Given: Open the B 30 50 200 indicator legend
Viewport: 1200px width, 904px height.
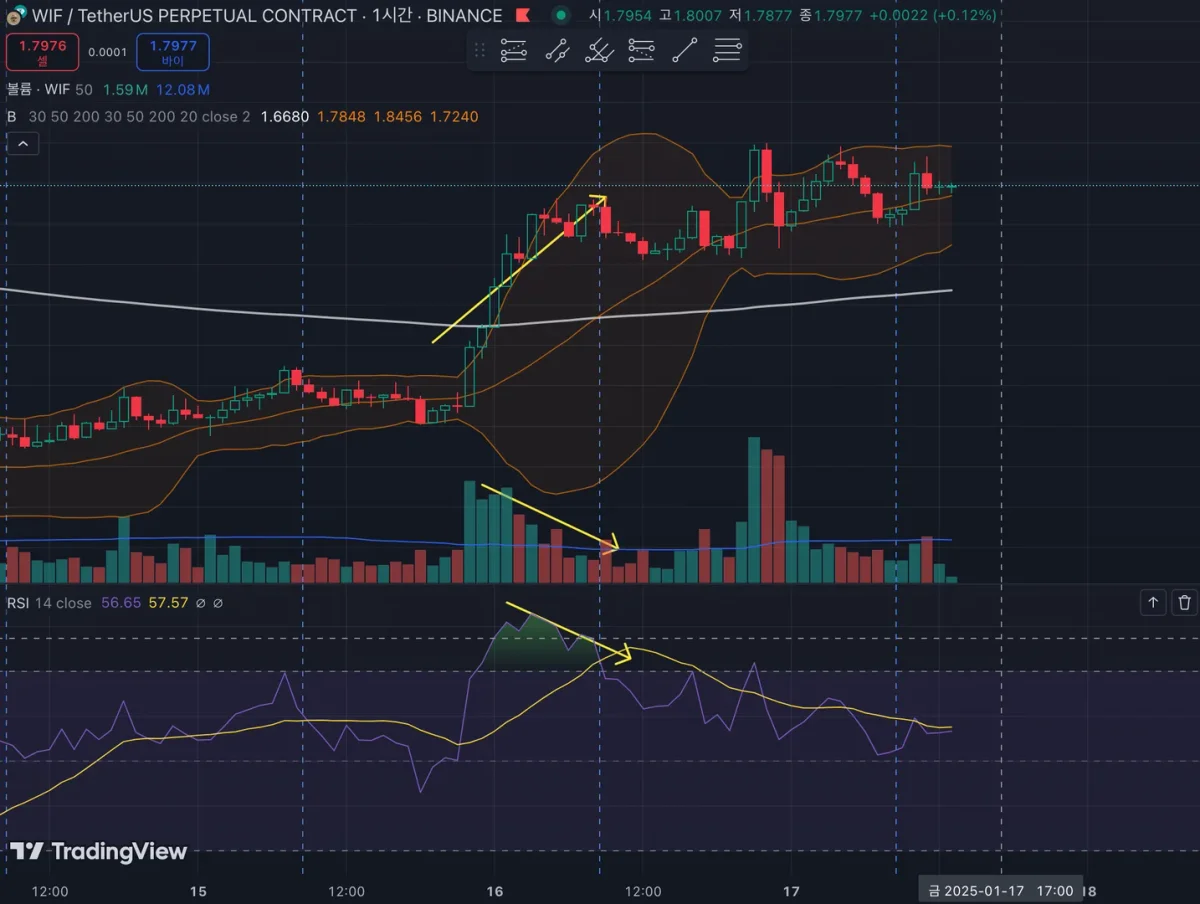Looking at the screenshot, I should (128, 117).
